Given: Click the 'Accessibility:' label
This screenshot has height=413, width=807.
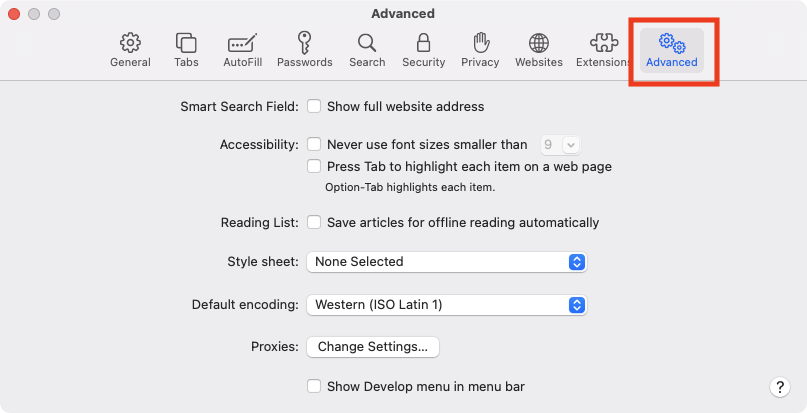Looking at the screenshot, I should 259,145.
